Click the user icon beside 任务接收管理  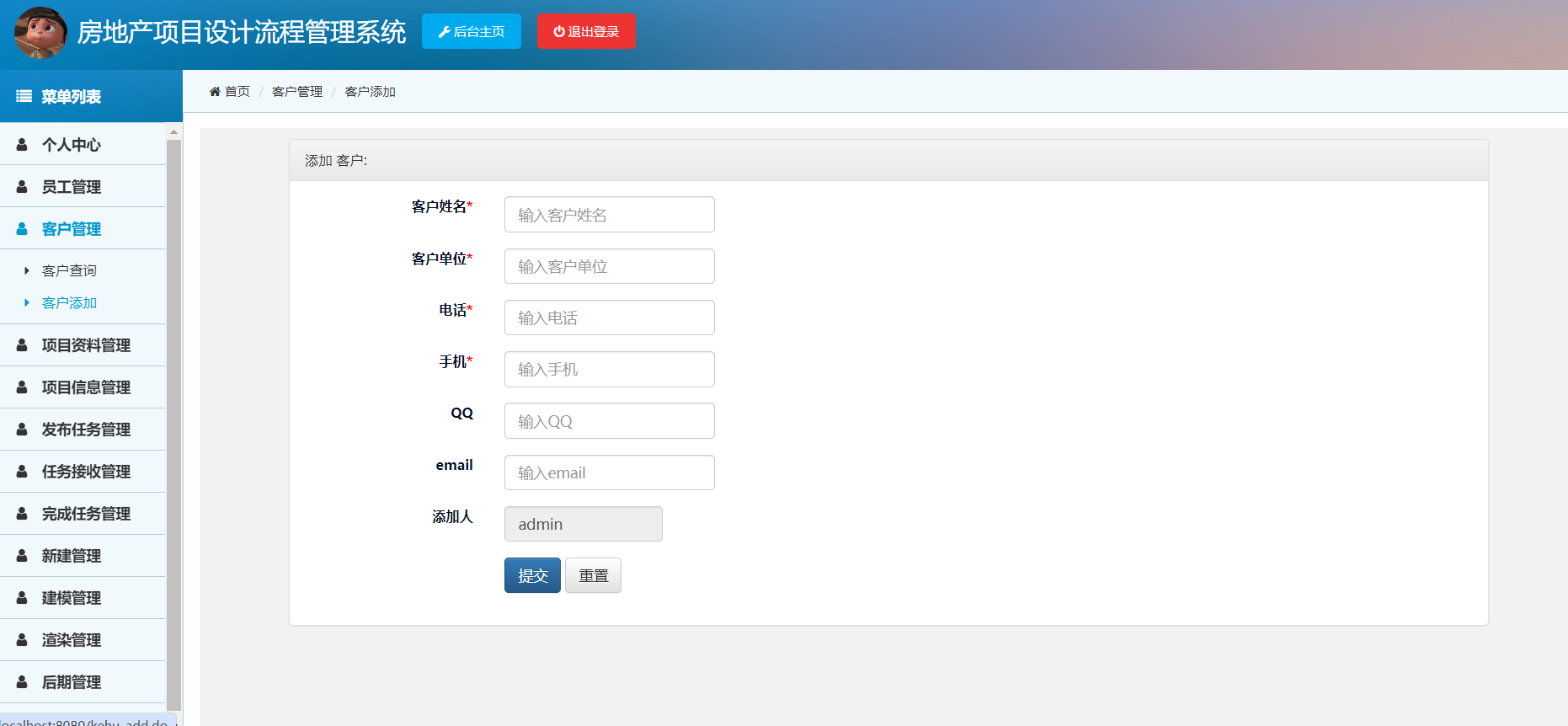pyautogui.click(x=22, y=472)
